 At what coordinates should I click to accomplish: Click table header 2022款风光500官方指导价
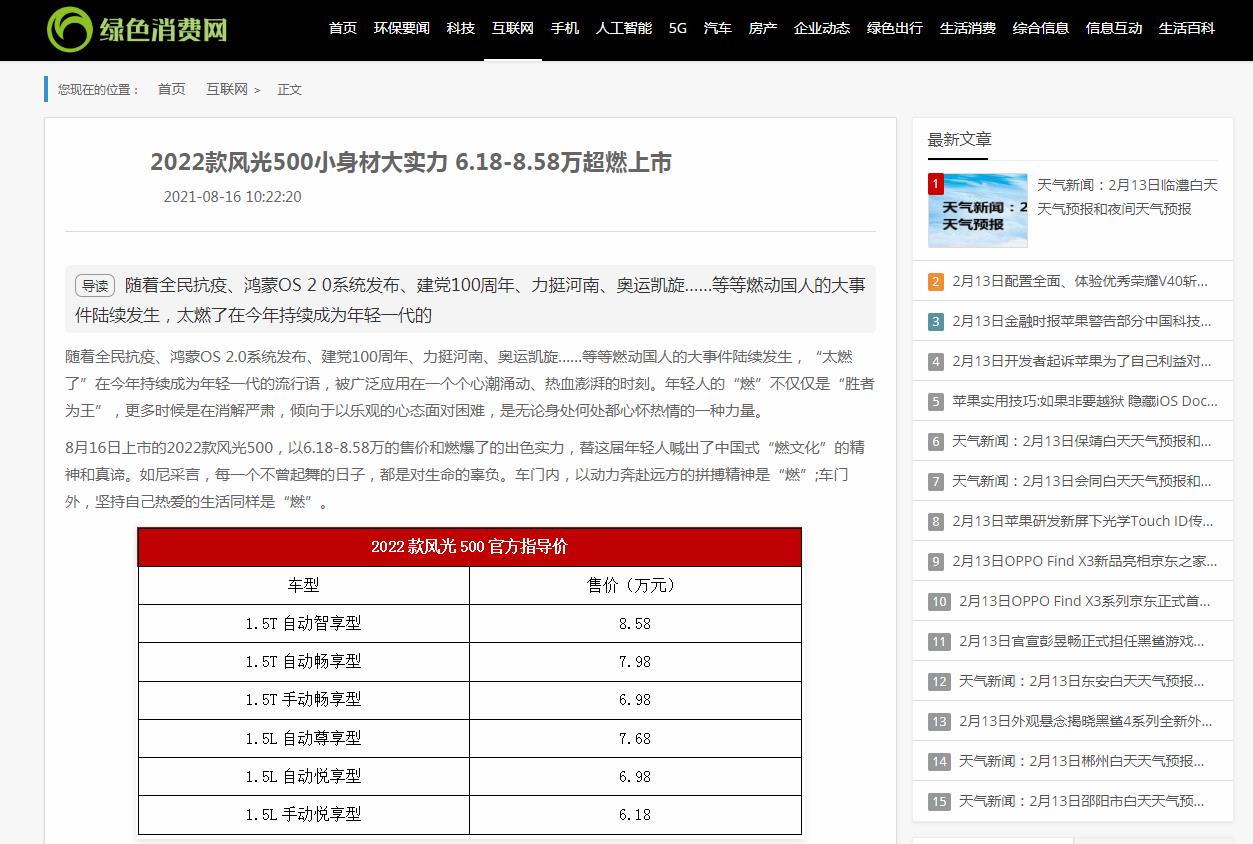[x=469, y=547]
